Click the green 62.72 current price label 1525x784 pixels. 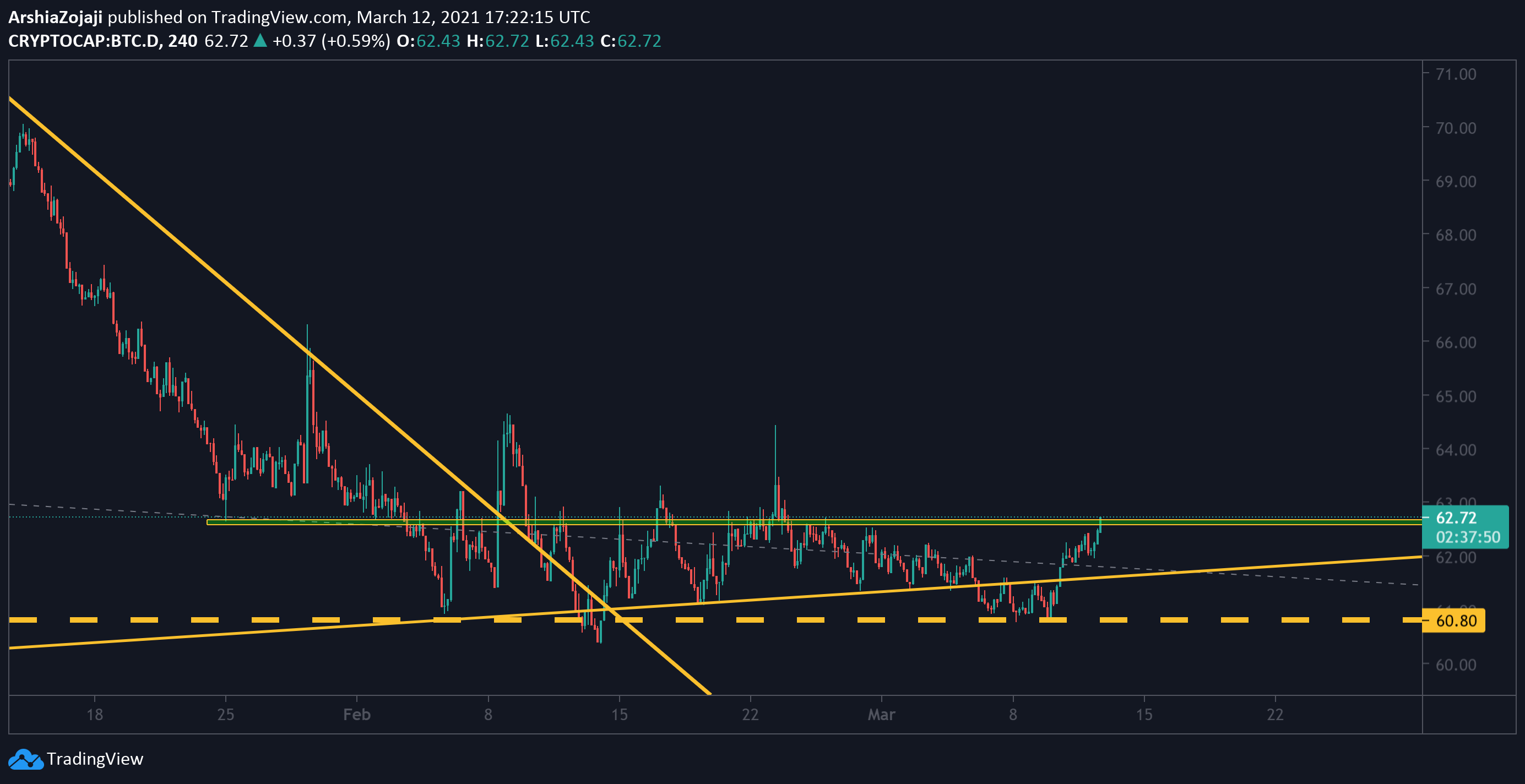[x=1456, y=518]
